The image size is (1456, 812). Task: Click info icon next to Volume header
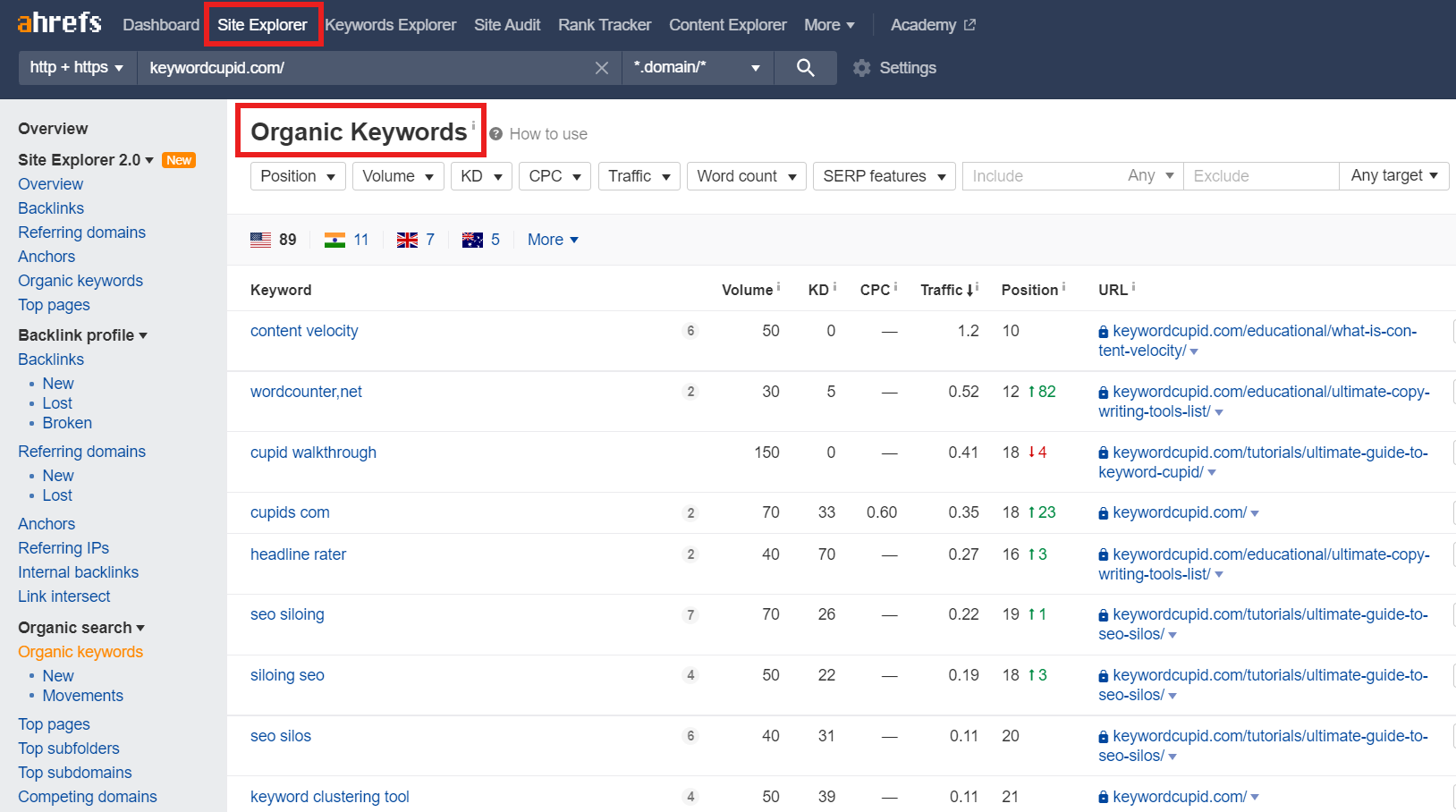[x=779, y=286]
